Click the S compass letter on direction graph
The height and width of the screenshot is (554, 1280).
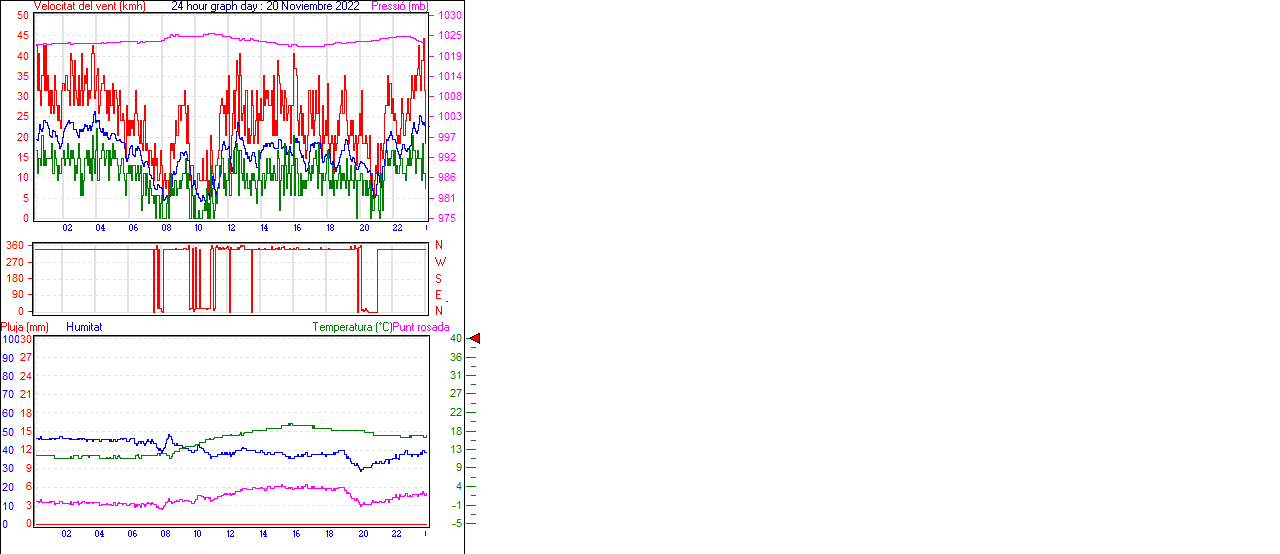click(x=439, y=278)
